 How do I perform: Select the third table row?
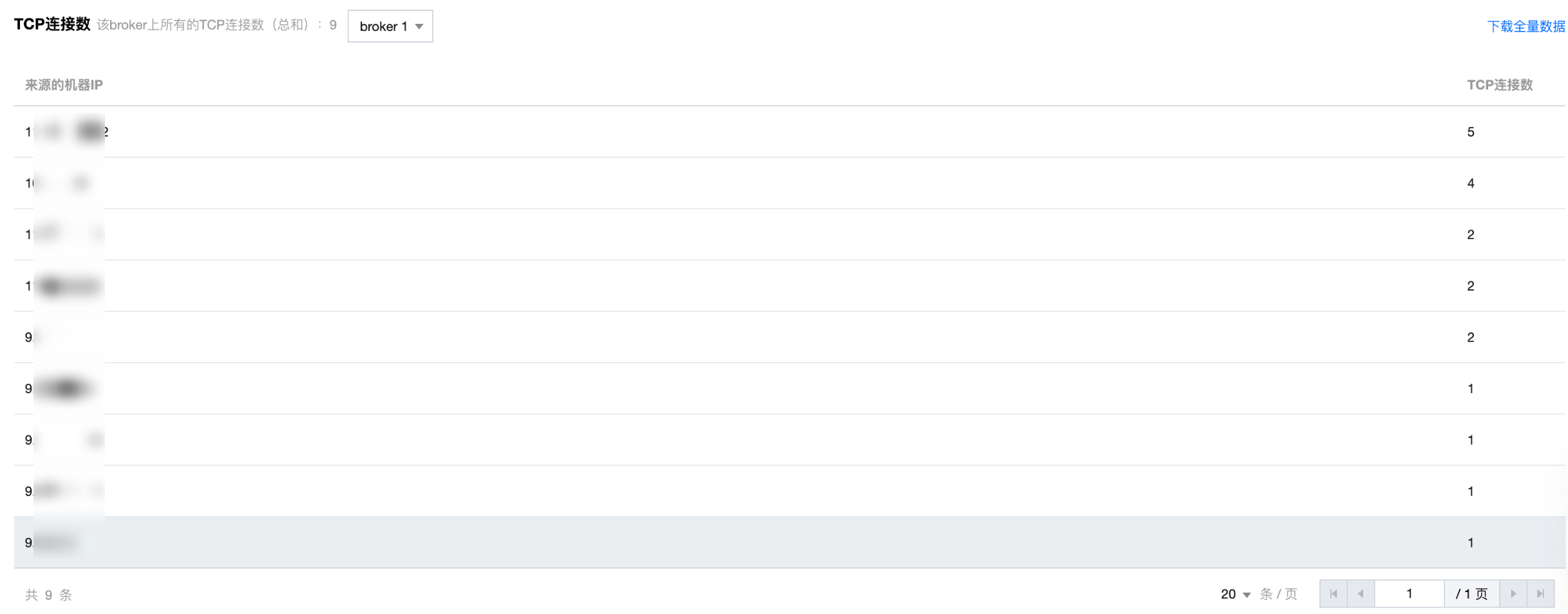click(x=773, y=235)
